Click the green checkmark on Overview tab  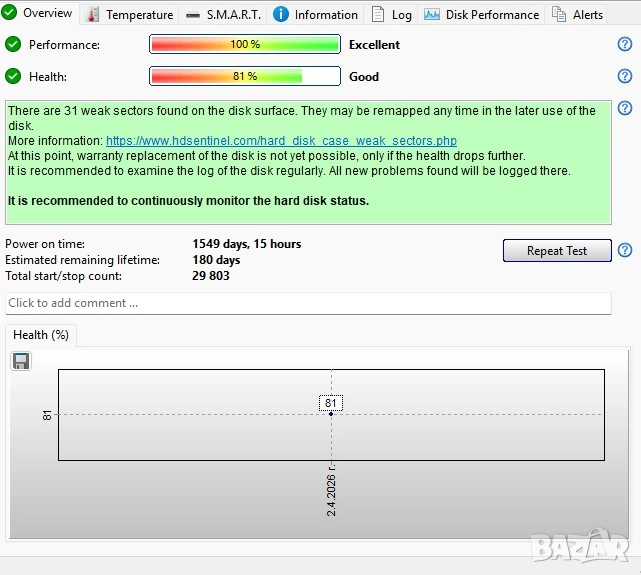click(9, 12)
